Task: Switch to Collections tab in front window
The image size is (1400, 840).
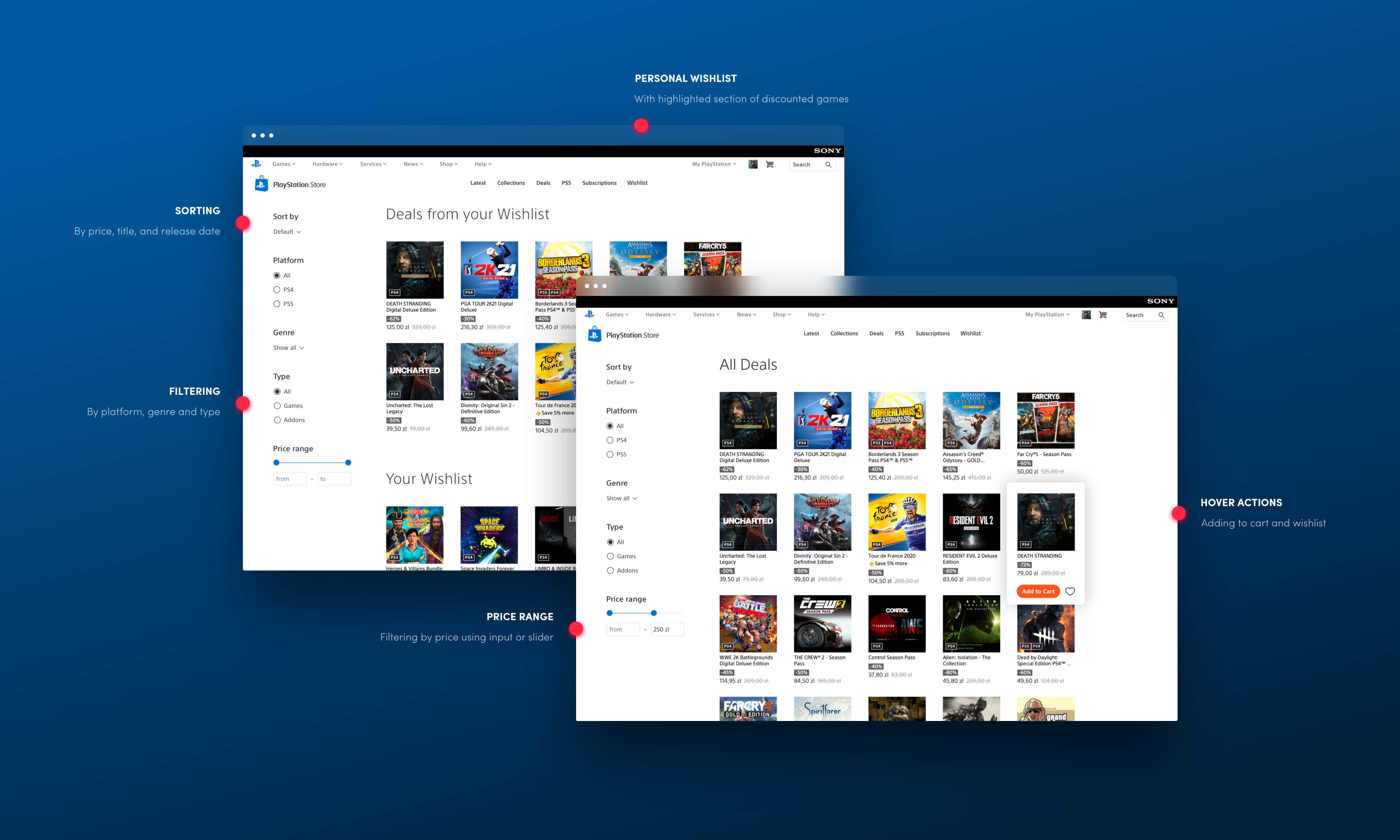Action: point(844,334)
